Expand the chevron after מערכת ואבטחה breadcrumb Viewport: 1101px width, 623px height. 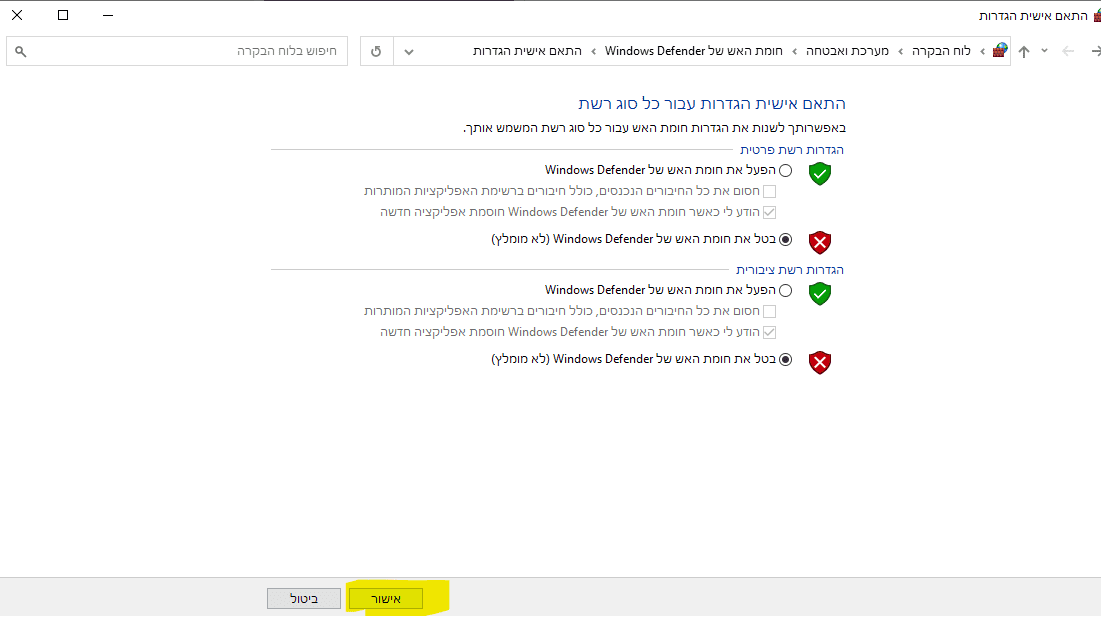click(794, 51)
